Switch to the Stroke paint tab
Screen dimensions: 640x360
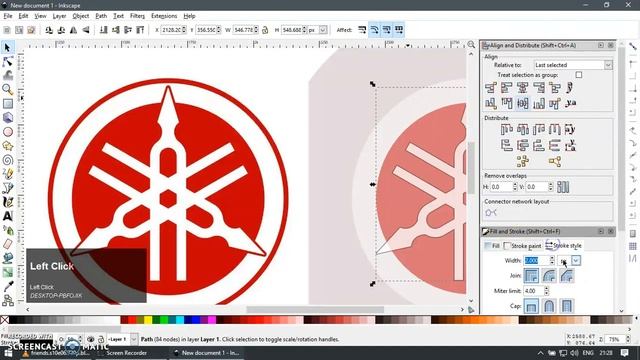[523, 246]
